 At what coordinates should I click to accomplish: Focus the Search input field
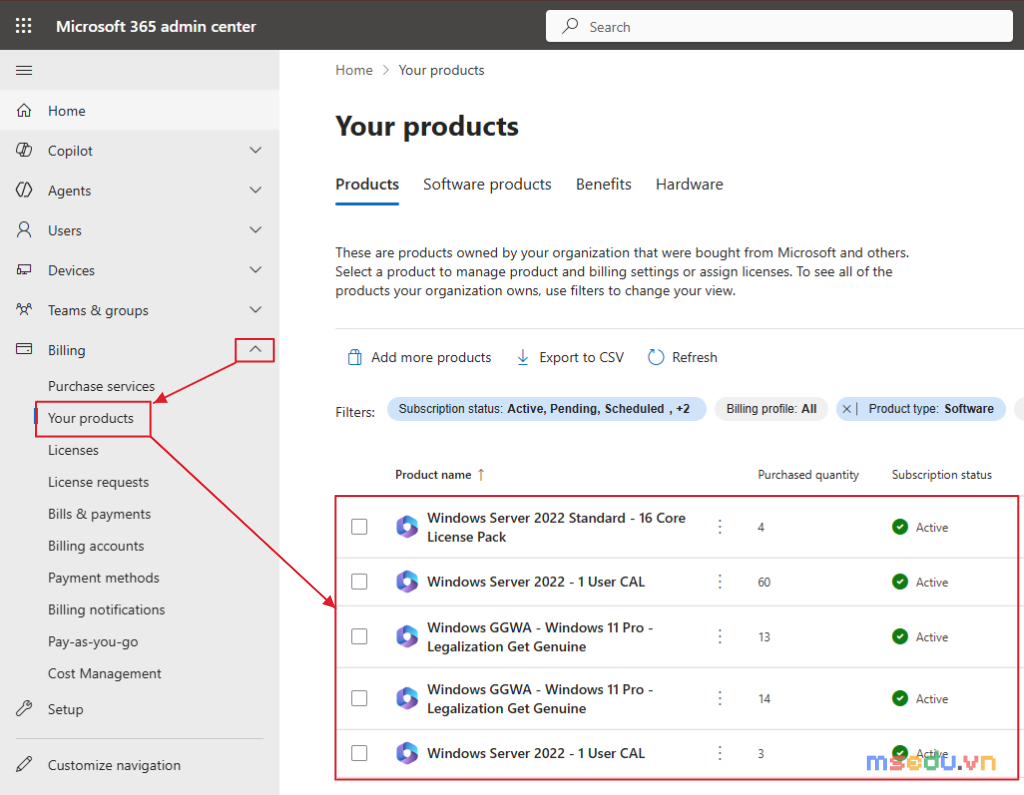pos(779,26)
